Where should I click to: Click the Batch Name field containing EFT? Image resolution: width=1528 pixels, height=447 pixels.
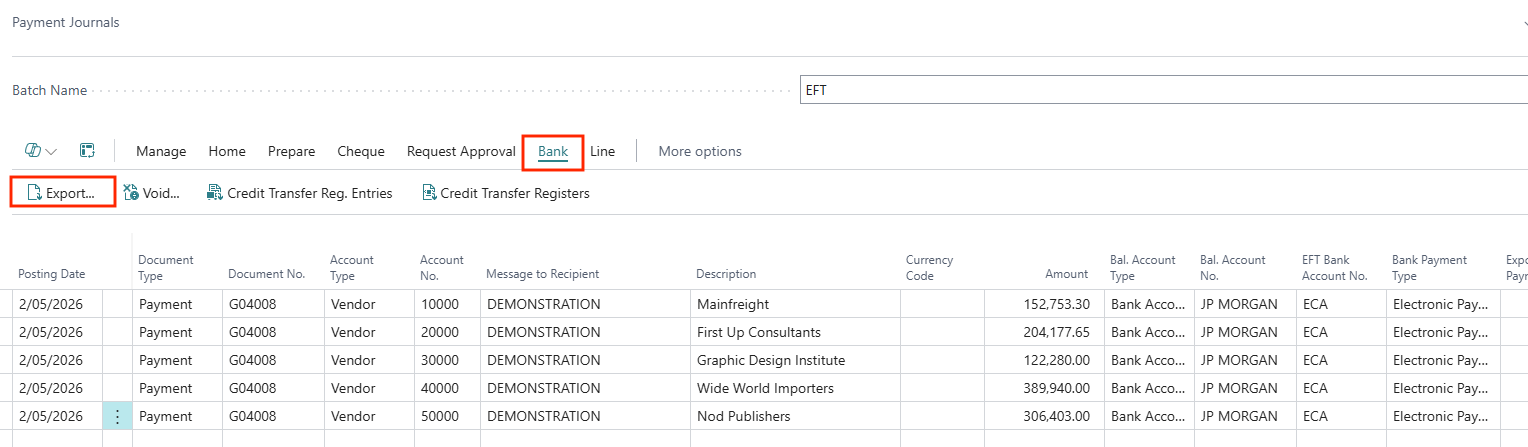click(x=1160, y=90)
